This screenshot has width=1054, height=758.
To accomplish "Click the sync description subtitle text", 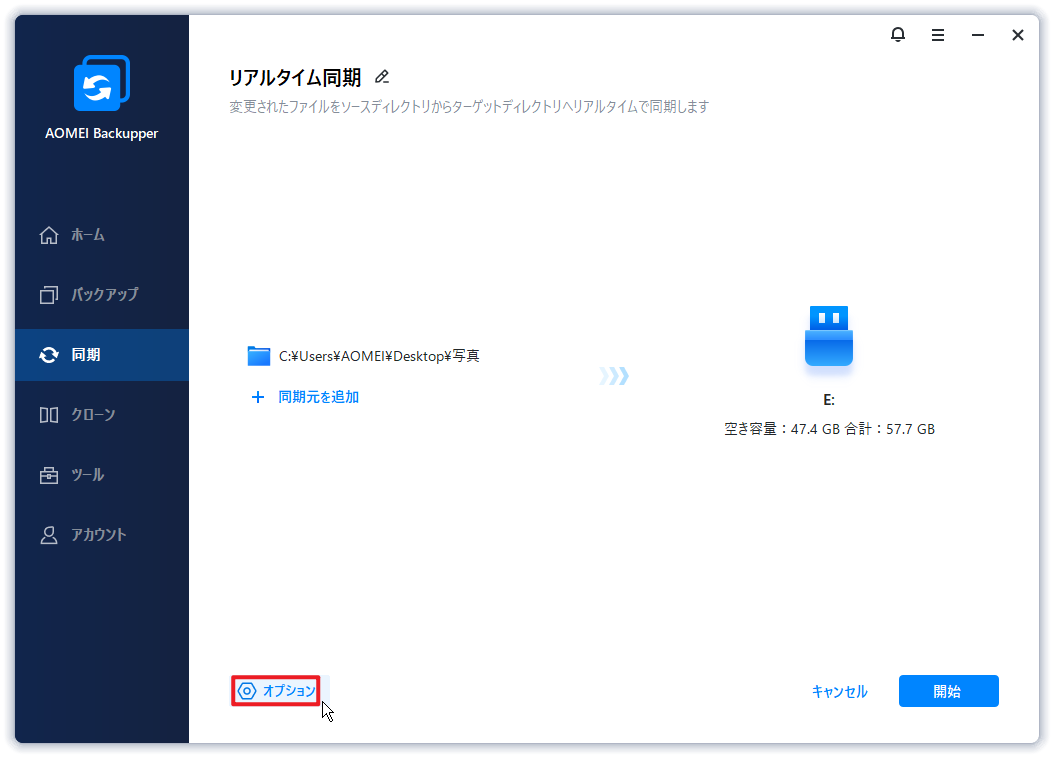I will (469, 107).
